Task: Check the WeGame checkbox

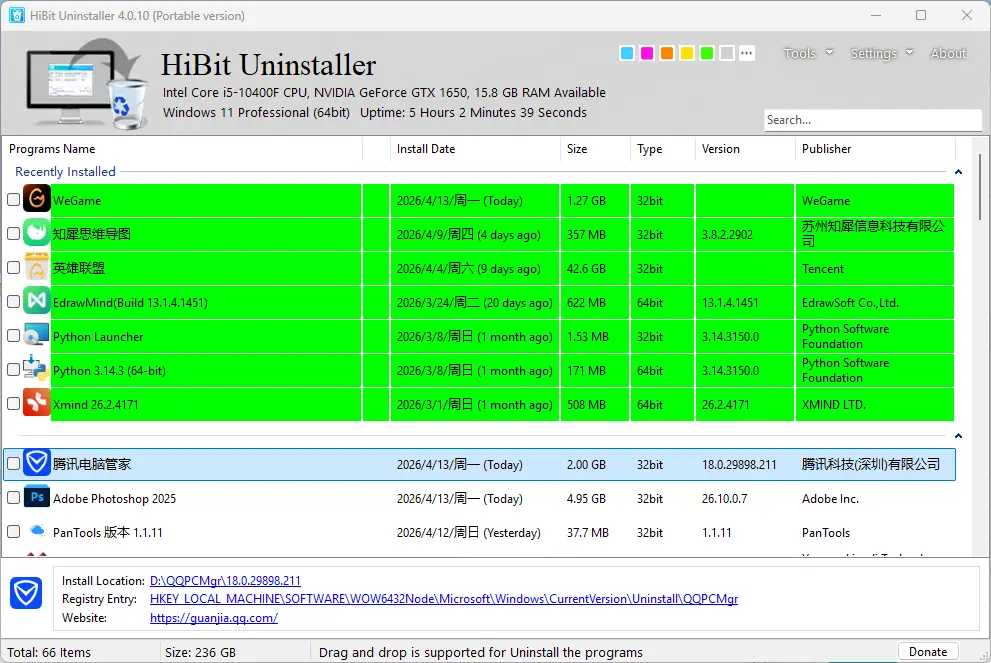Action: coord(13,200)
